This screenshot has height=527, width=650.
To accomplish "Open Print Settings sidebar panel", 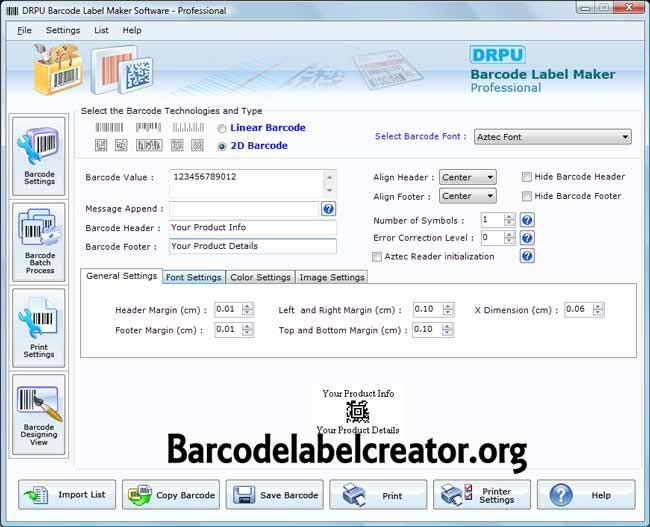I will click(x=39, y=328).
